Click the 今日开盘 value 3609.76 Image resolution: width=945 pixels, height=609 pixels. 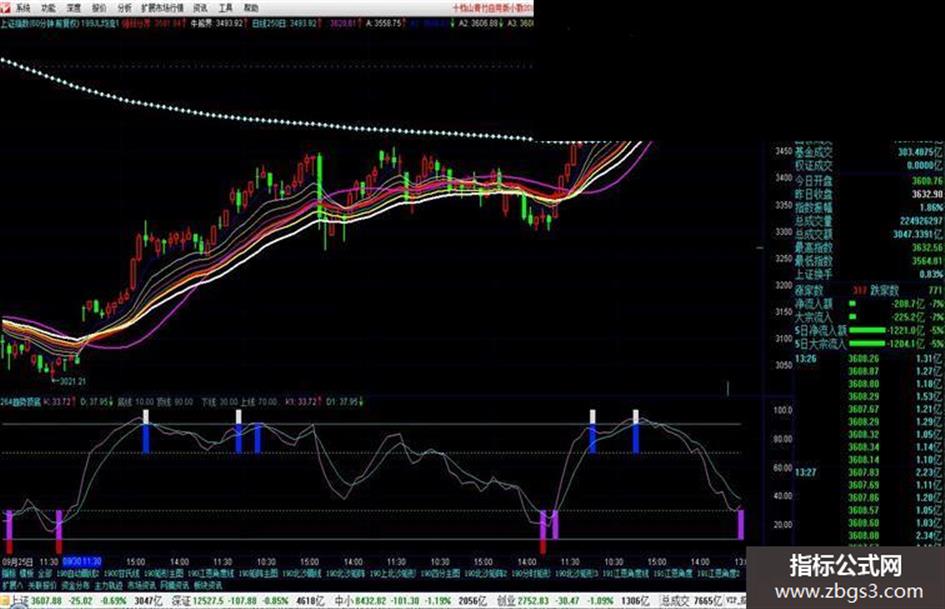pyautogui.click(x=927, y=181)
